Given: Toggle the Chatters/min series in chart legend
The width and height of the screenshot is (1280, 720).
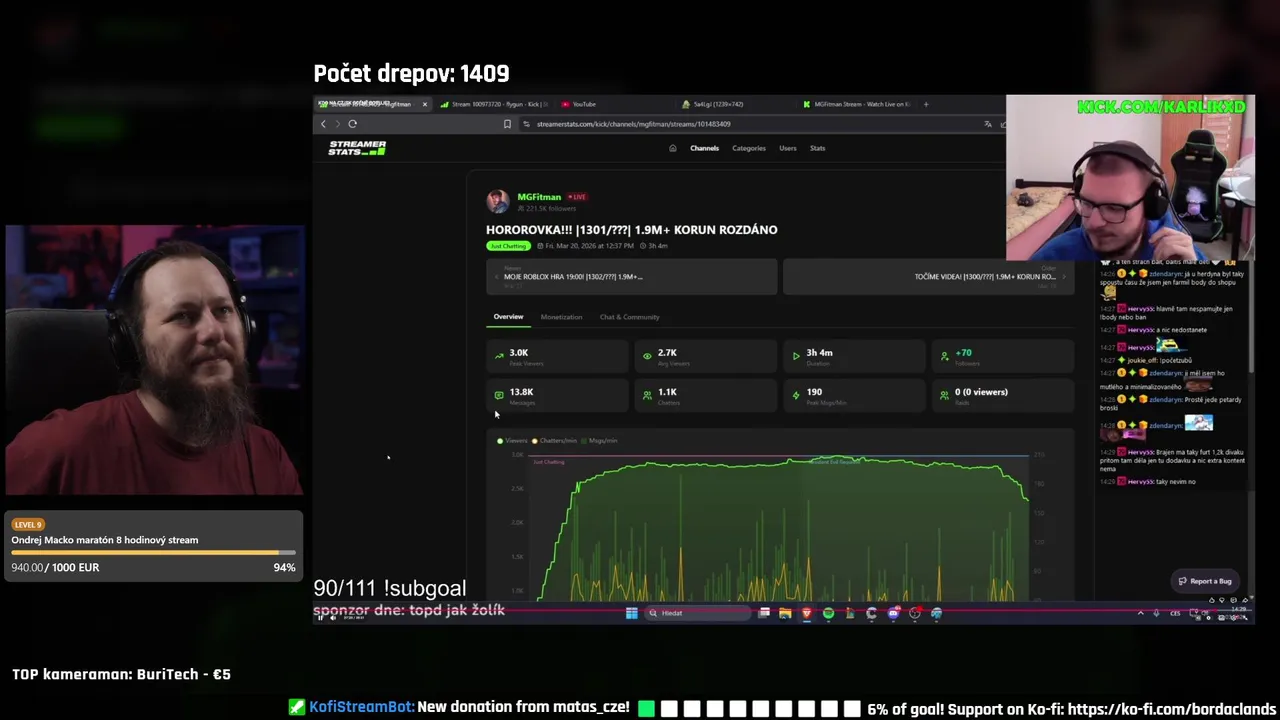Looking at the screenshot, I should coord(555,440).
